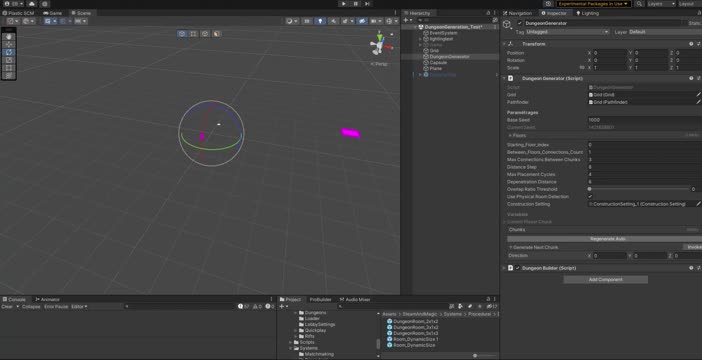
Task: Toggle scene lighting bulb icon
Action: click(x=320, y=21)
